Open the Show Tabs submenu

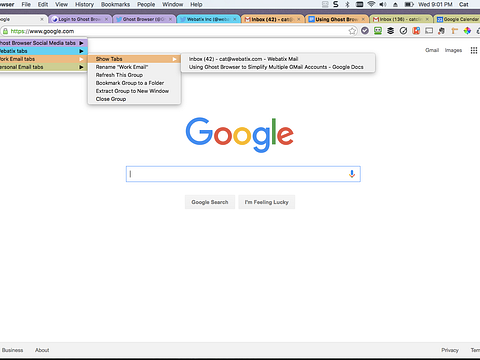(134, 59)
